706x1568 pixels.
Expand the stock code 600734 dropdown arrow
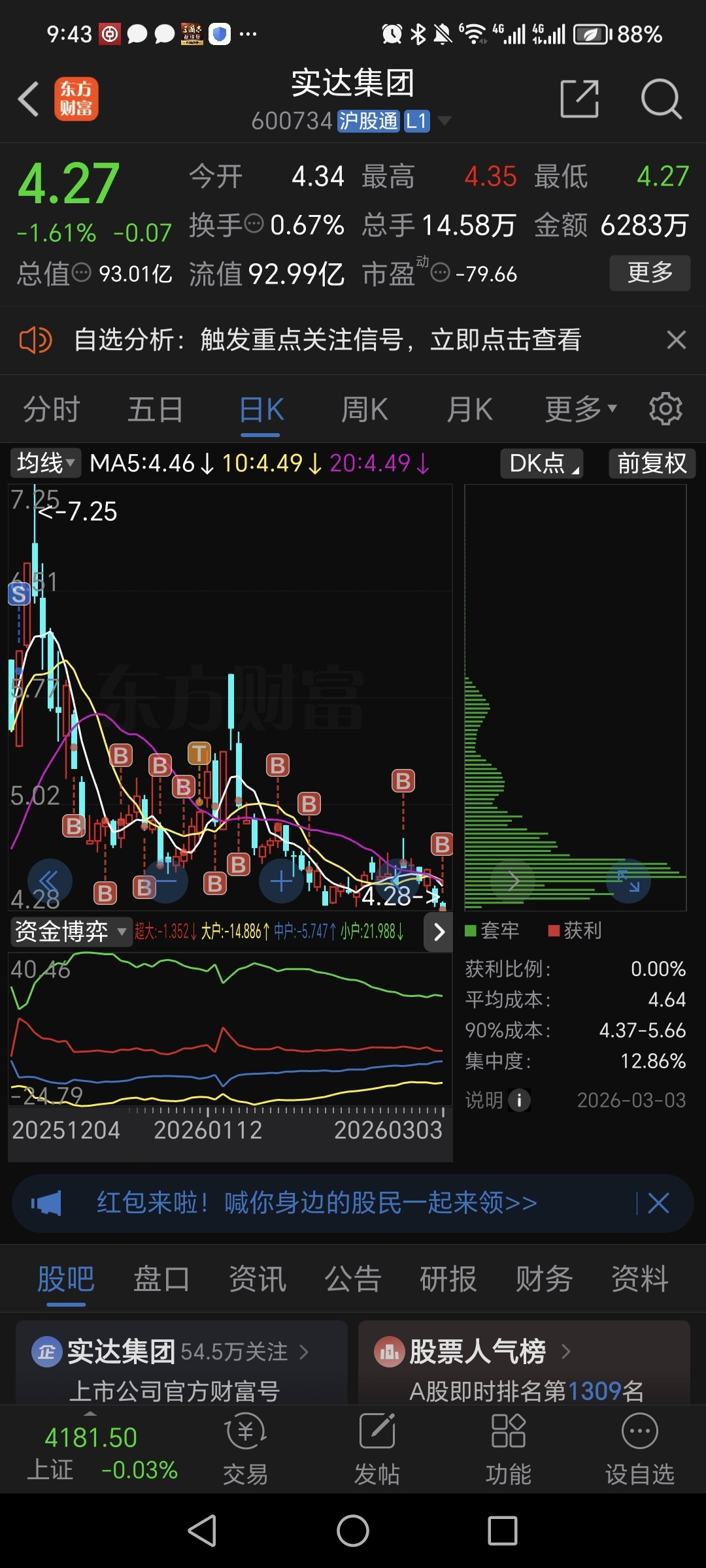coord(444,120)
